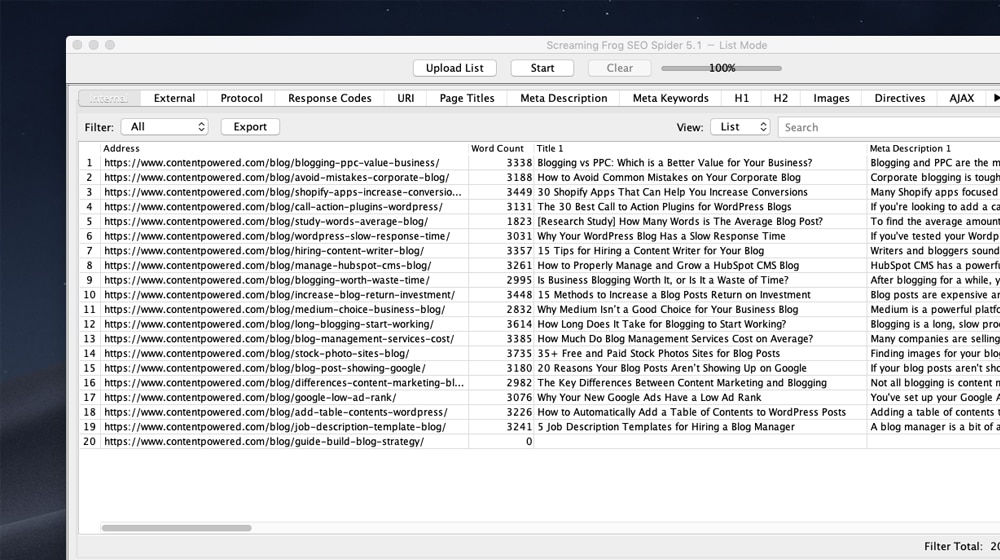Select the job-description-template-blog URL
The image size is (1000, 560).
coord(275,427)
